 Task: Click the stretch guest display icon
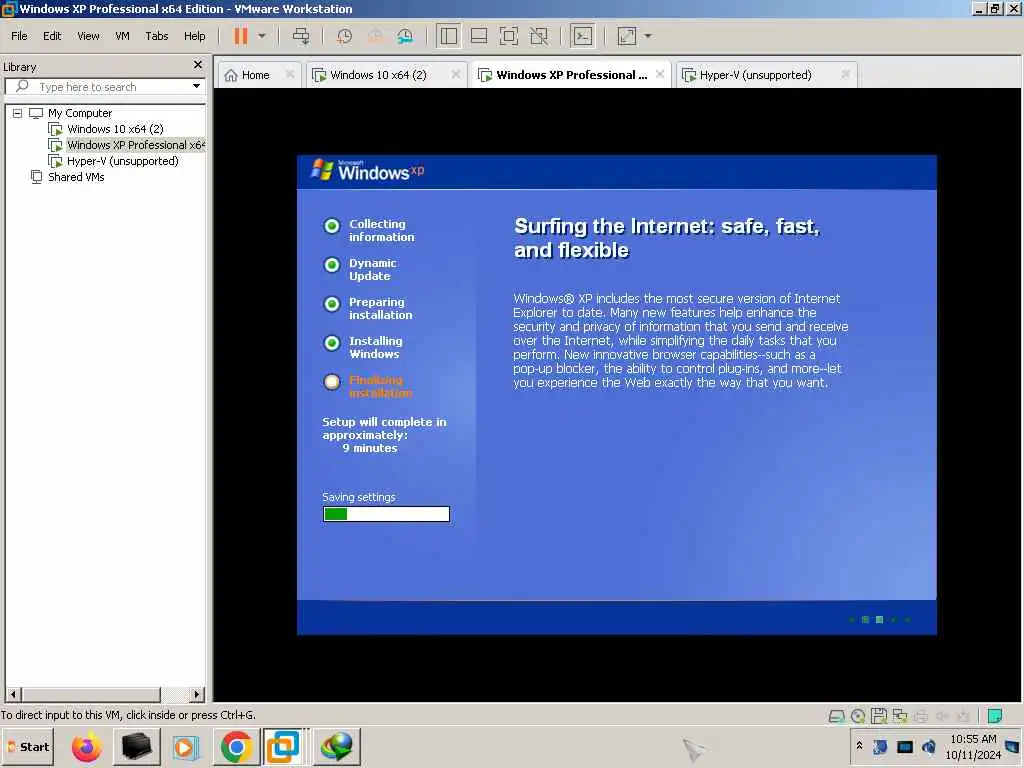[627, 36]
